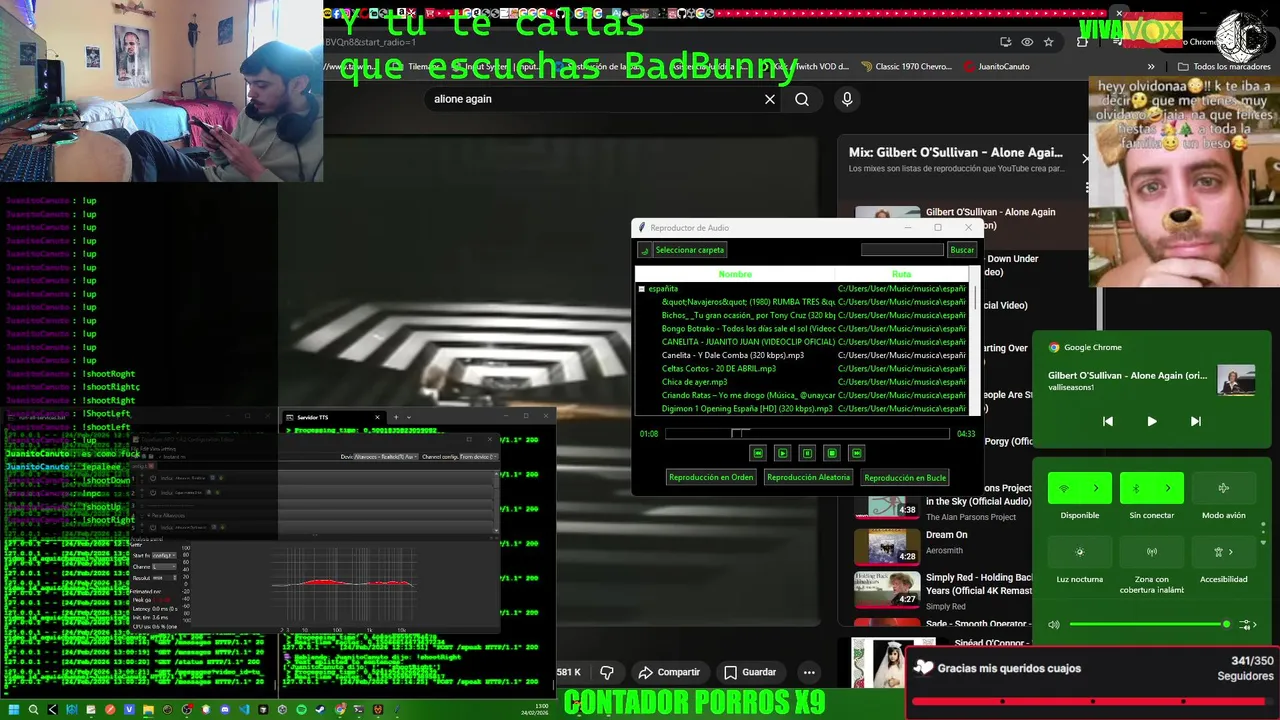Open Windows Start menu

(14, 710)
